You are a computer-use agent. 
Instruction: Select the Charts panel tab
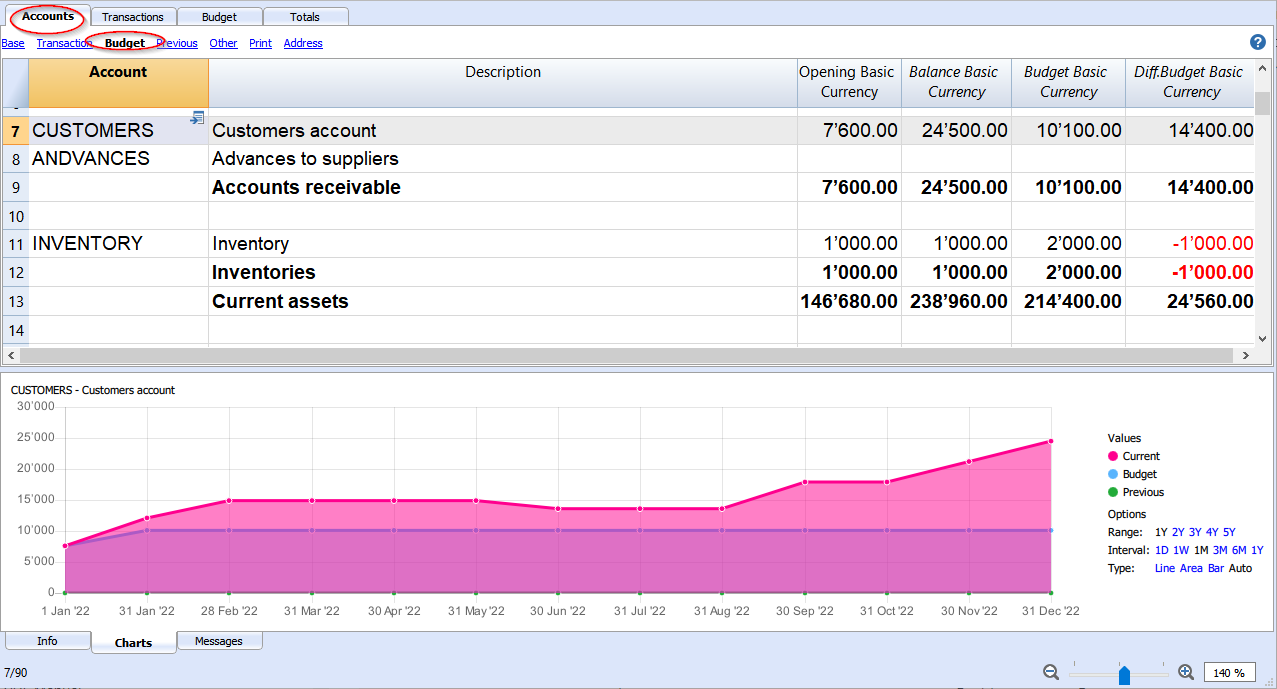coord(133,643)
